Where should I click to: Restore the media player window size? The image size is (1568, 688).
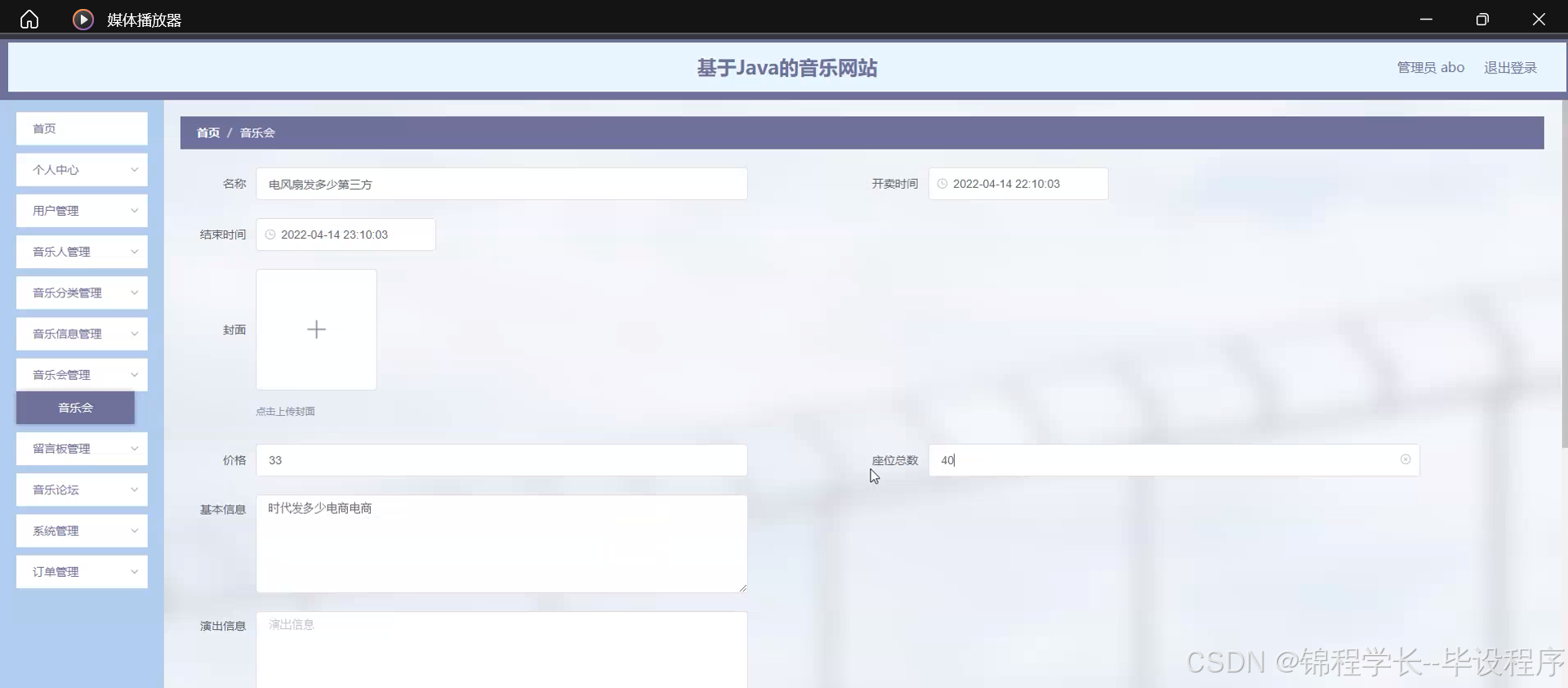pos(1482,19)
